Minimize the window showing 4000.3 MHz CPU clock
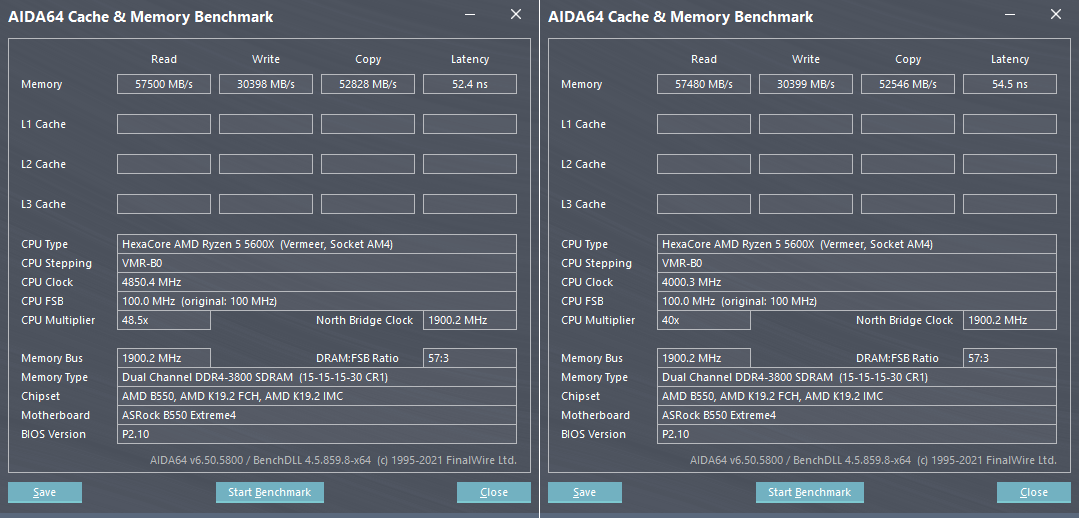Screen dimensions: 1079x518 coord(1010,15)
